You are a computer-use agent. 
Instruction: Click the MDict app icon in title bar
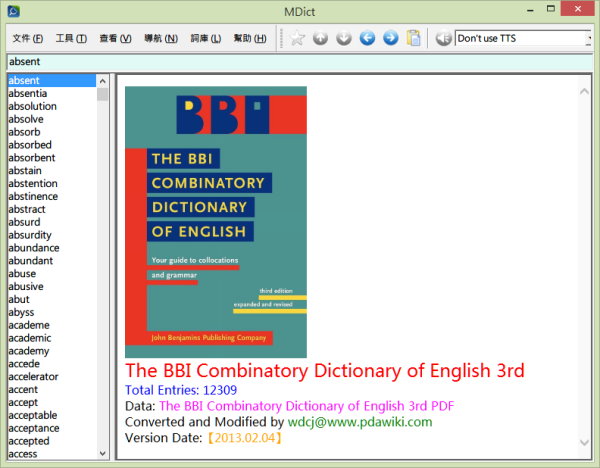[13, 11]
